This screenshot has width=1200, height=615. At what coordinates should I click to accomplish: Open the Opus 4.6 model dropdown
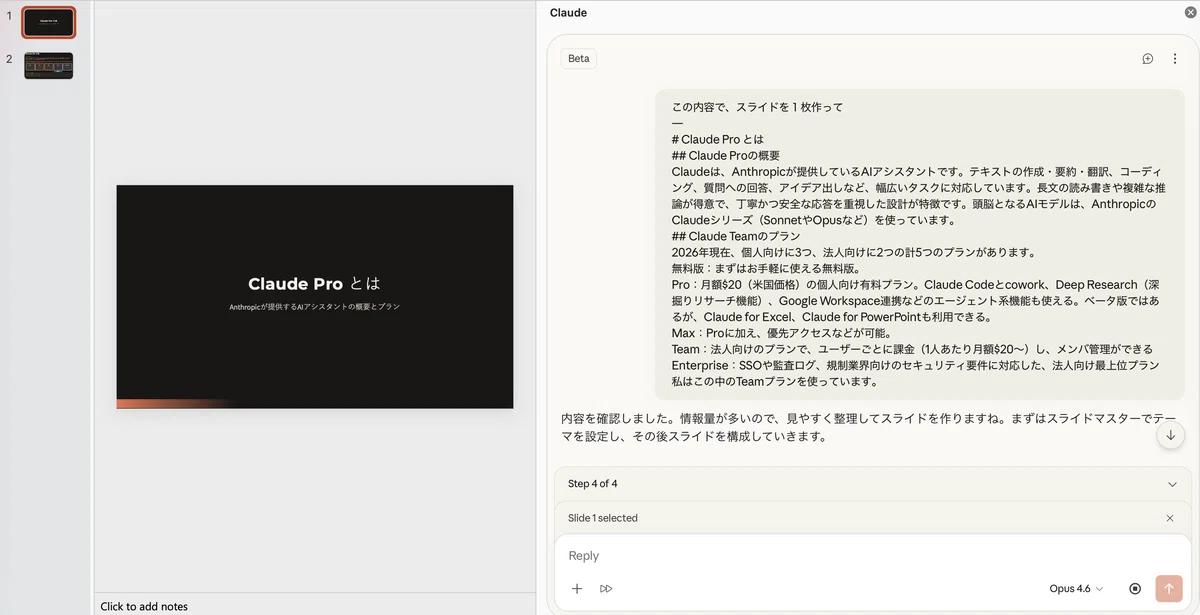click(x=1076, y=589)
